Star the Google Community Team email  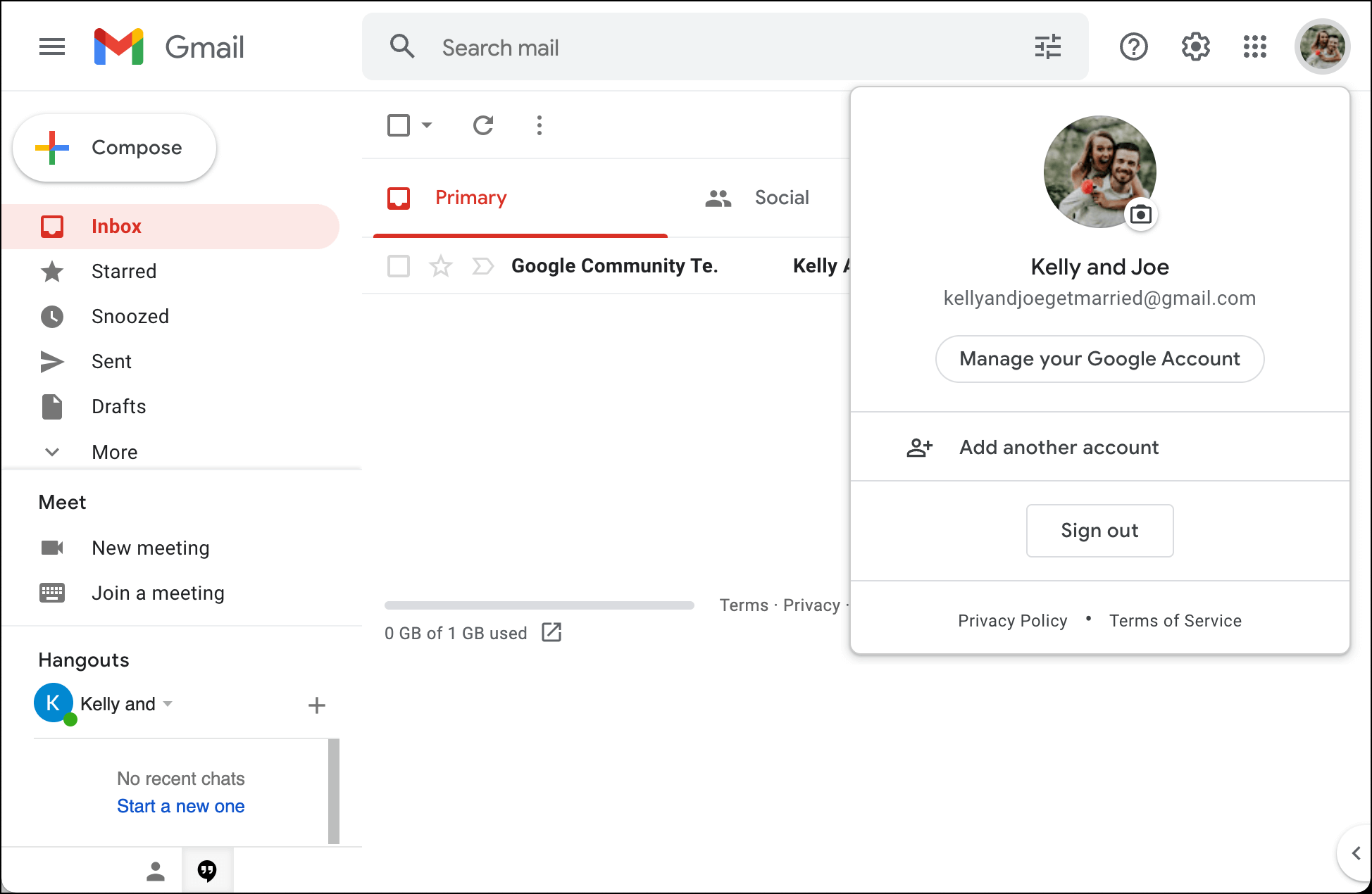(441, 266)
